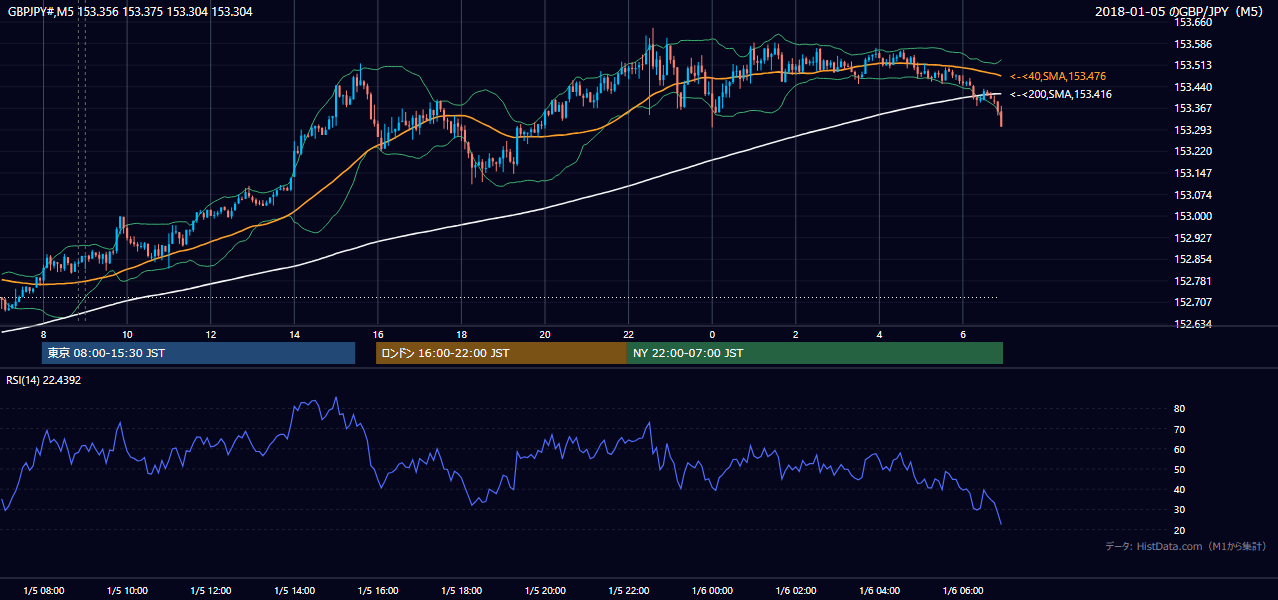Viewport: 1278px width, 600px height.
Task: Select the ロンドン 16:00-22:00 JST session bar
Action: 501,353
